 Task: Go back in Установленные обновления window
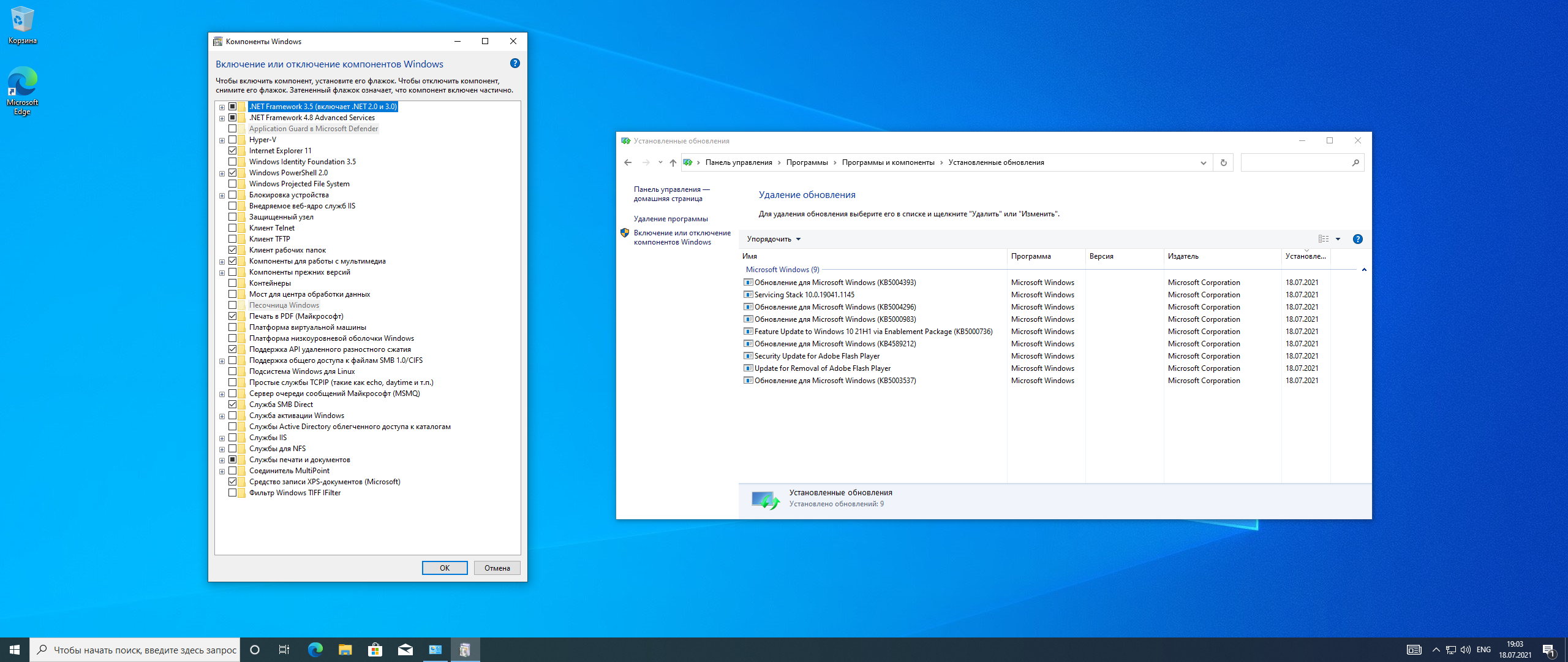(628, 162)
